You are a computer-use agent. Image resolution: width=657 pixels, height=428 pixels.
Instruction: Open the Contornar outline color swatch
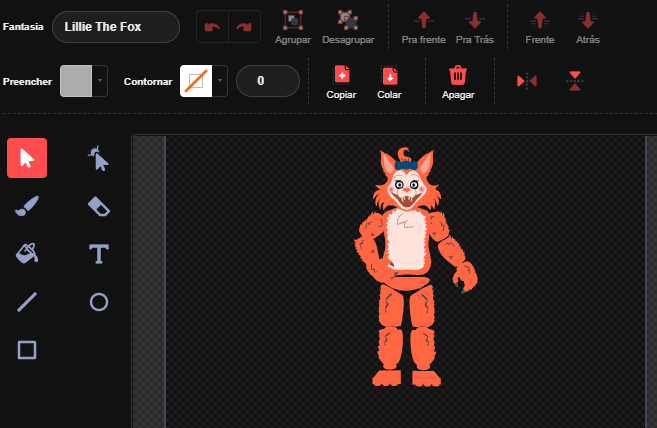(196, 81)
